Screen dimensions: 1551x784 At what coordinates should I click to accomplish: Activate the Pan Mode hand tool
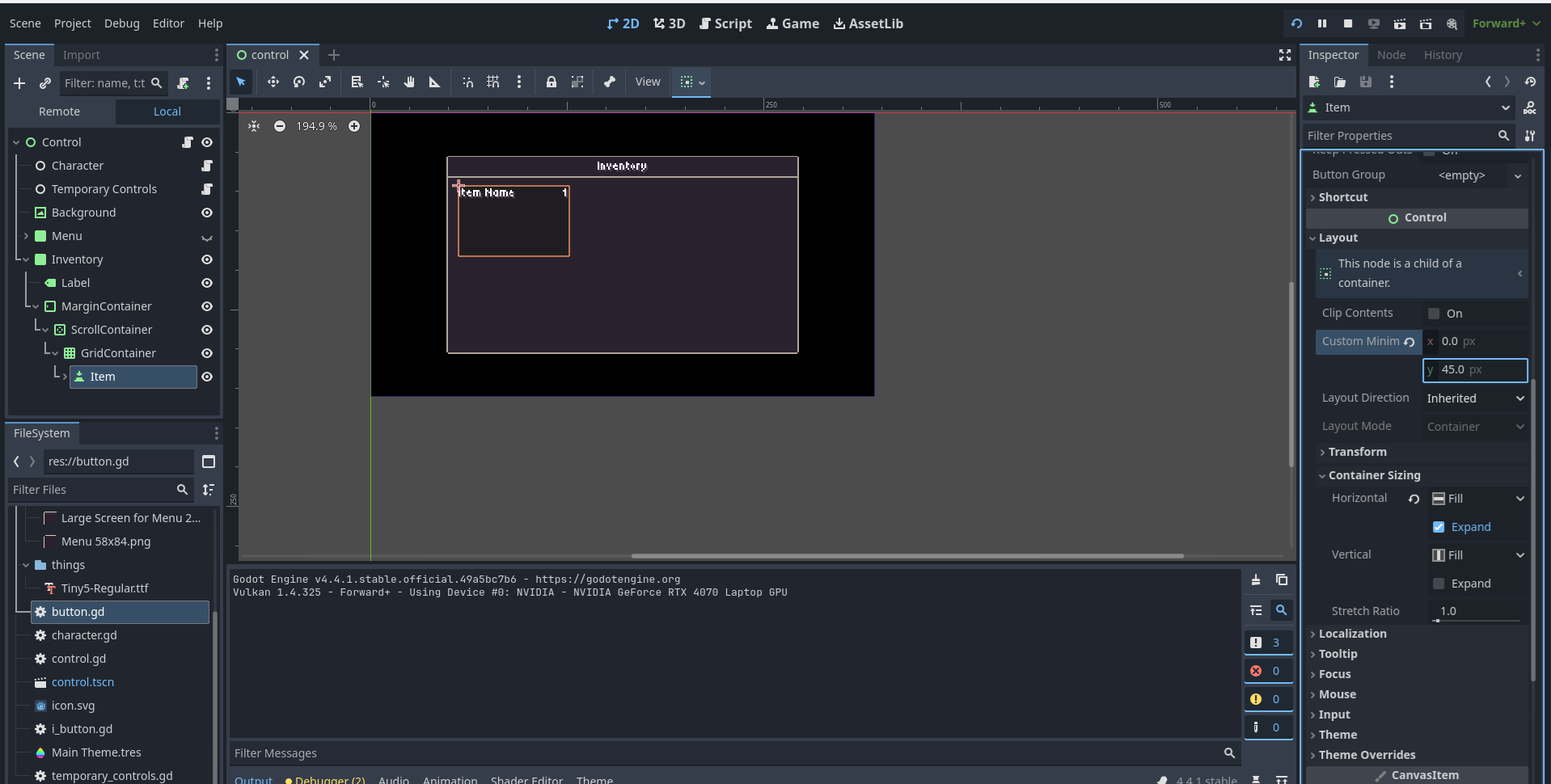409,82
